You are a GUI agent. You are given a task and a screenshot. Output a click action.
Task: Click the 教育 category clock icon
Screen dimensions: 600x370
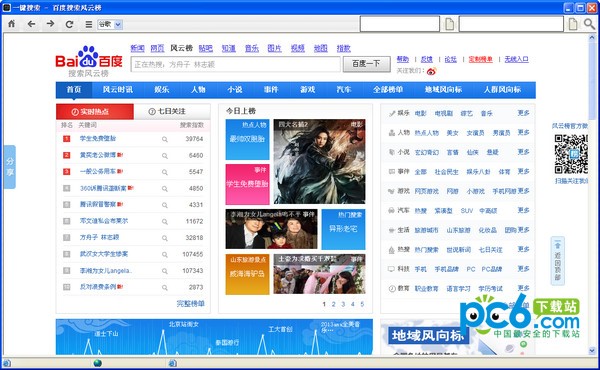[392, 289]
